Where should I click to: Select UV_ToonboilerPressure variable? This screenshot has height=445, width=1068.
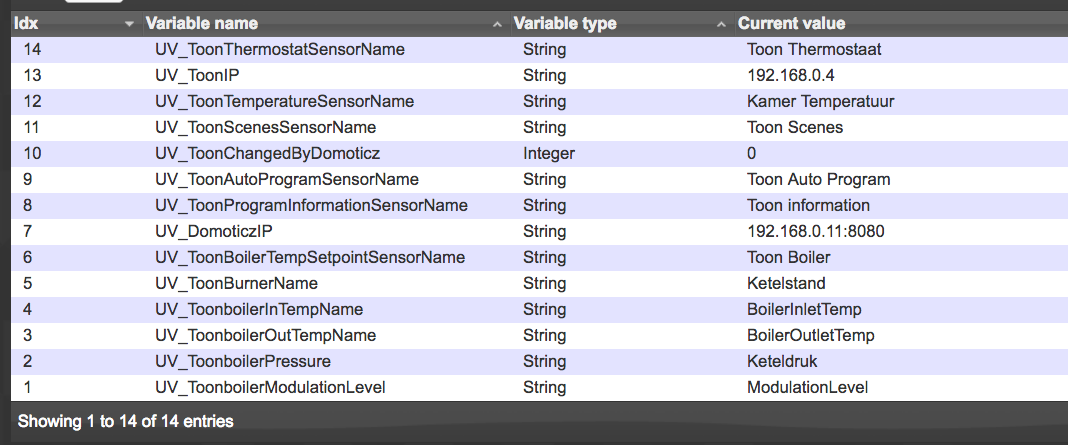point(243,361)
